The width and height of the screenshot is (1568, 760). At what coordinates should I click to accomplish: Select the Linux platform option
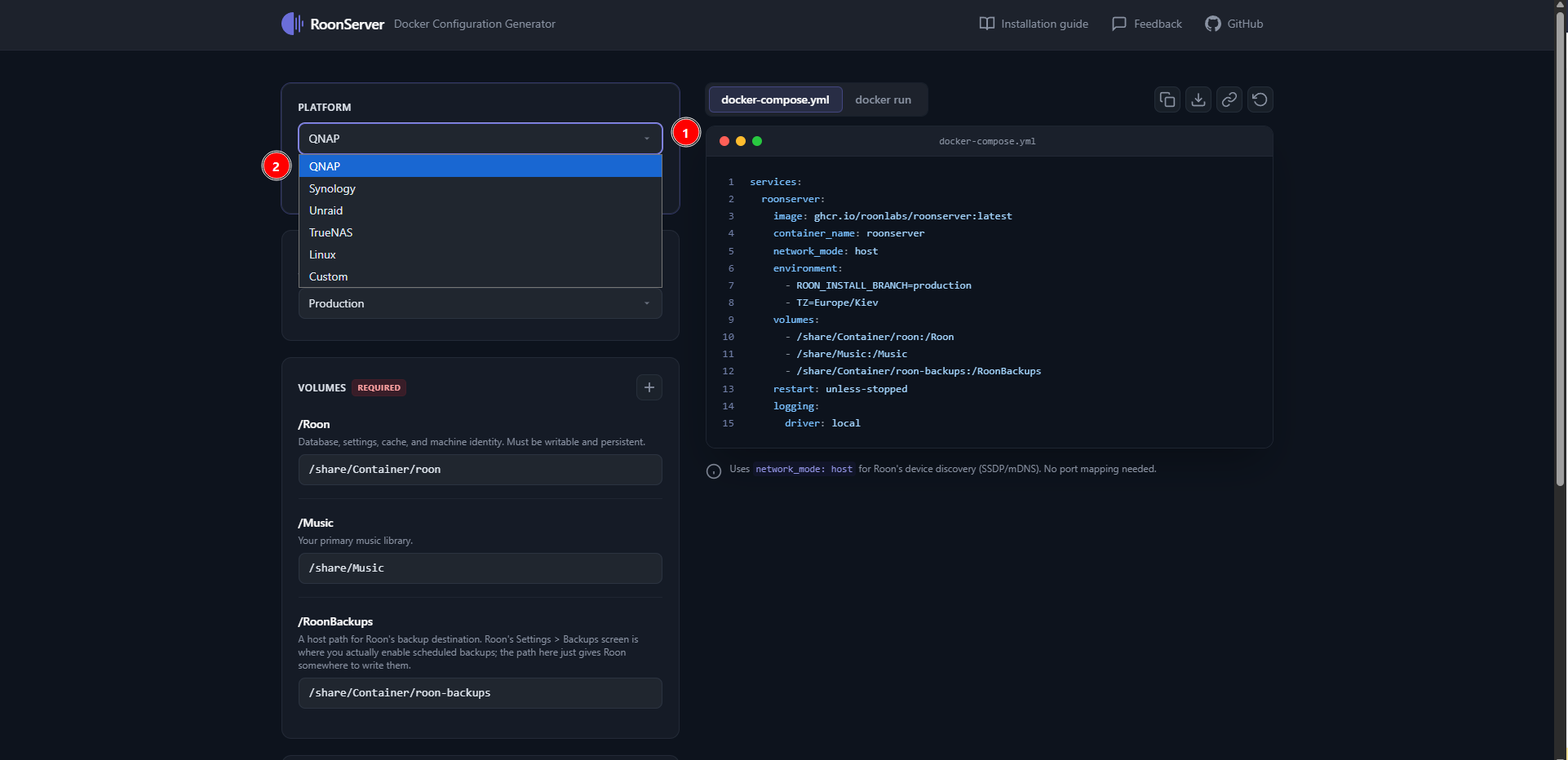click(322, 254)
